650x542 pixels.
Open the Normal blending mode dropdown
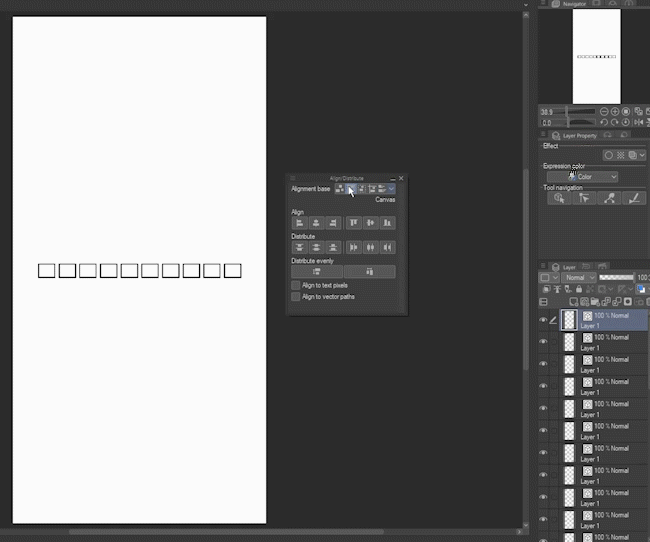pos(579,277)
